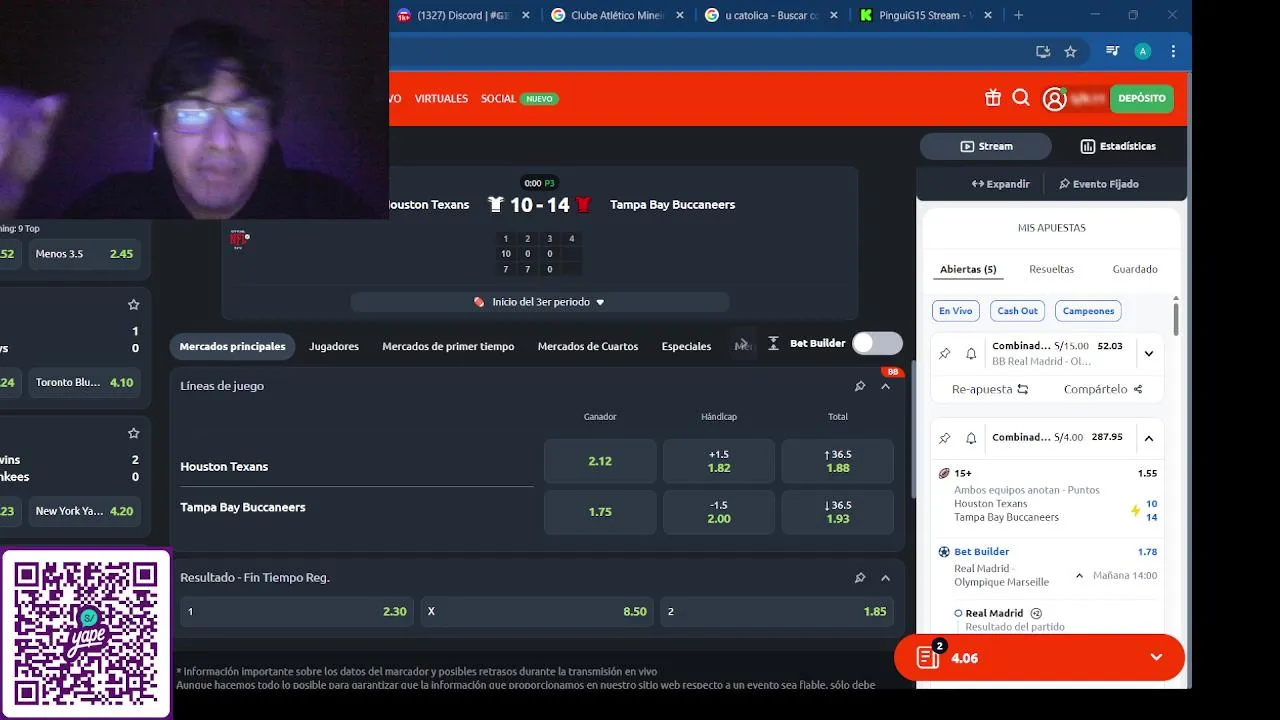Bet Houston Texans winner at 2.12
The image size is (1280, 720).
tap(600, 461)
